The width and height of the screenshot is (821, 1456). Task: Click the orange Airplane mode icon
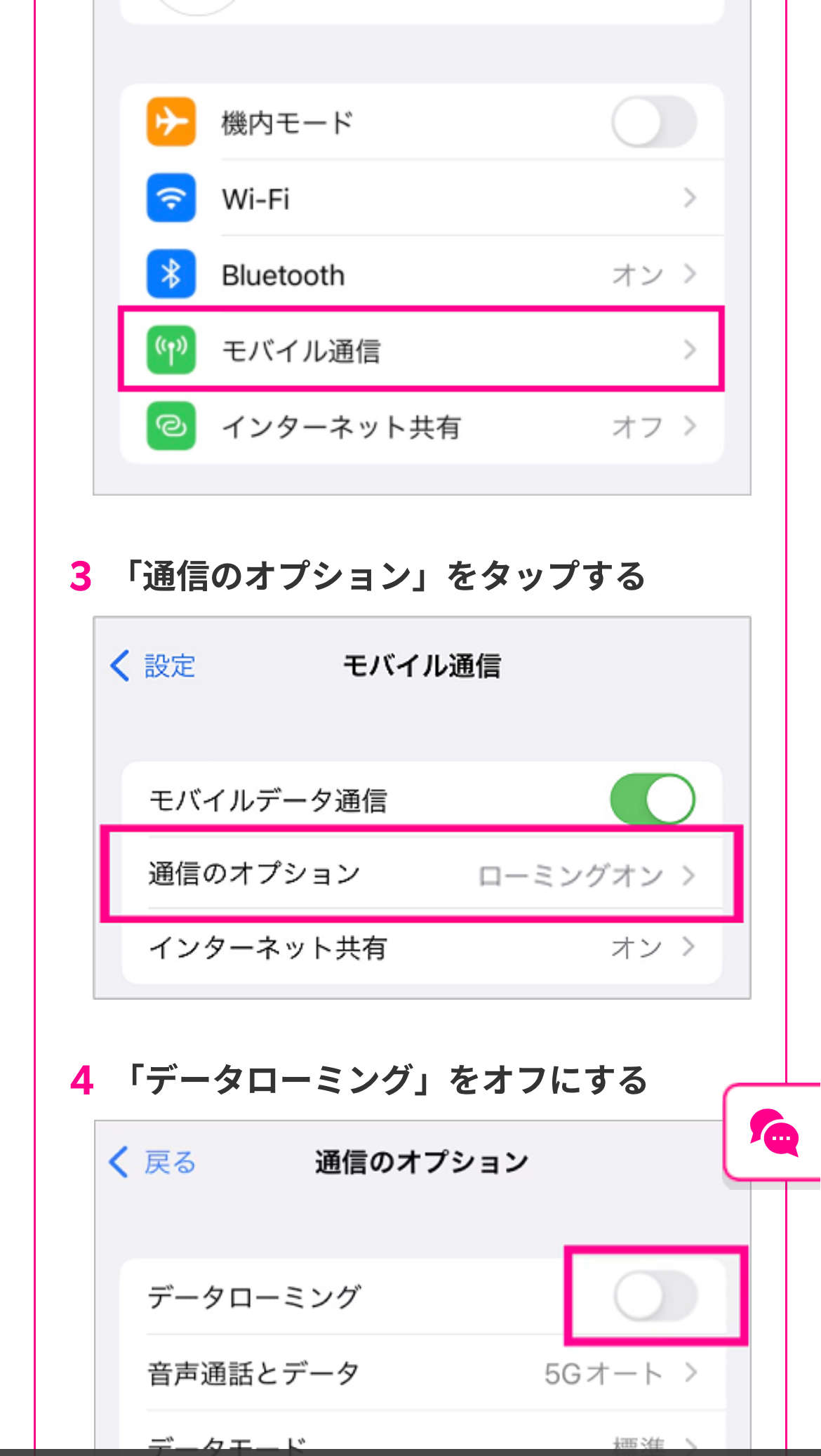(x=171, y=122)
